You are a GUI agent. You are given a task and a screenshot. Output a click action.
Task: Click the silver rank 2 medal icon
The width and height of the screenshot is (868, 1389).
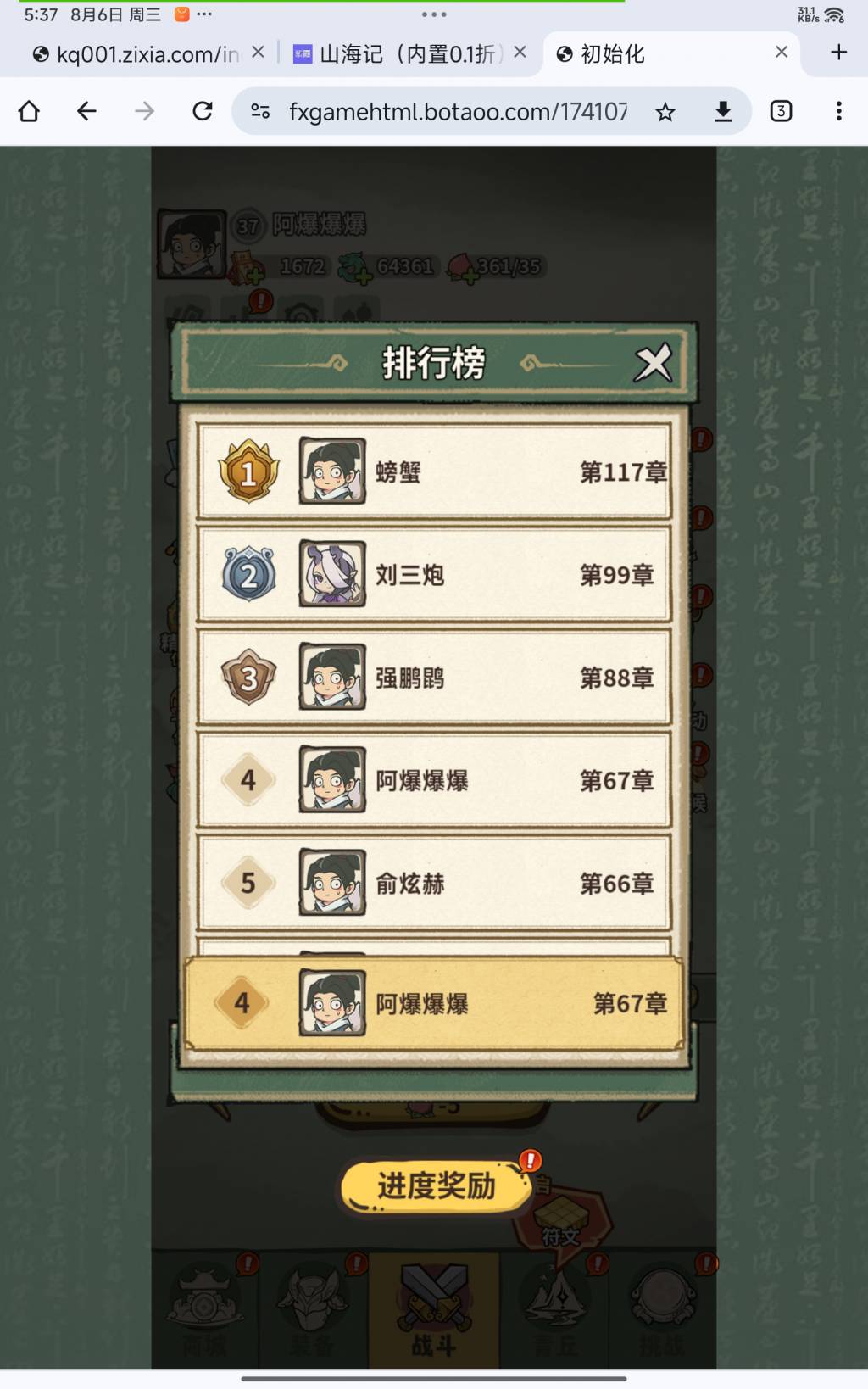click(x=248, y=575)
